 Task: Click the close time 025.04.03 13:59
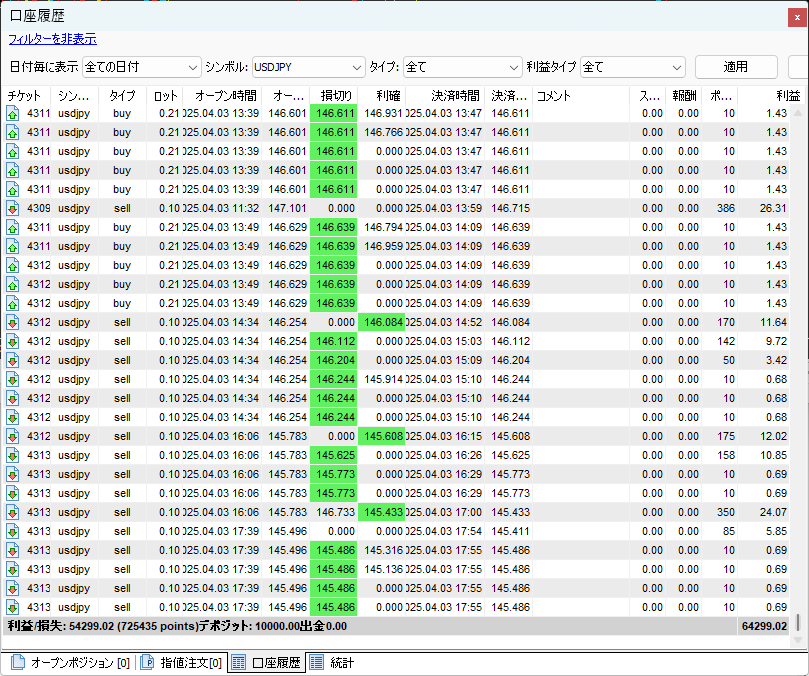point(444,208)
